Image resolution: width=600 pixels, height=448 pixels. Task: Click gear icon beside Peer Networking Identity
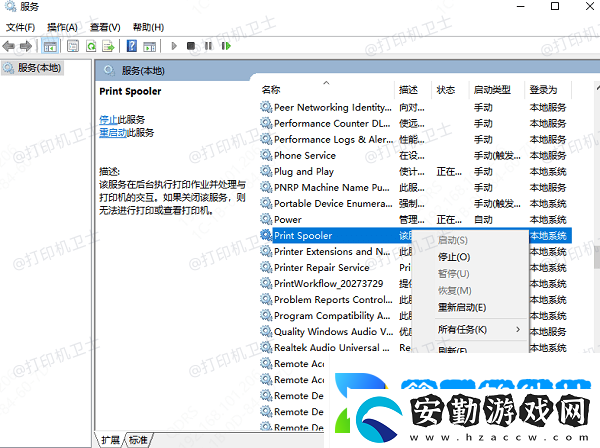266,107
